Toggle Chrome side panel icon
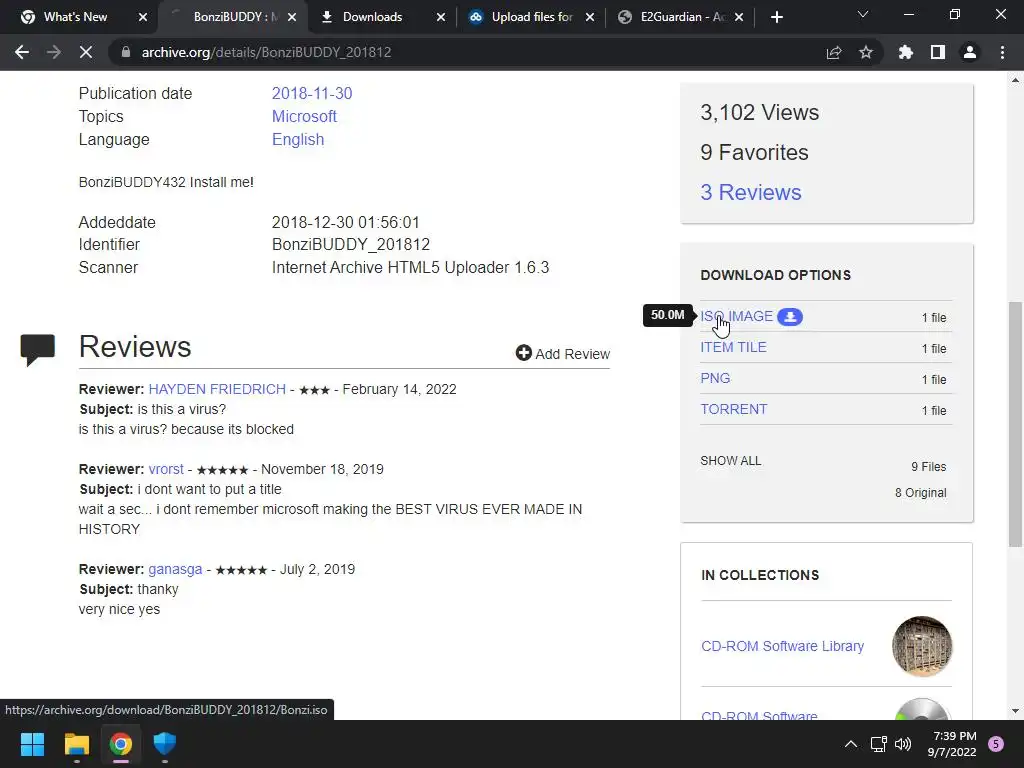The image size is (1024, 768). point(938,52)
